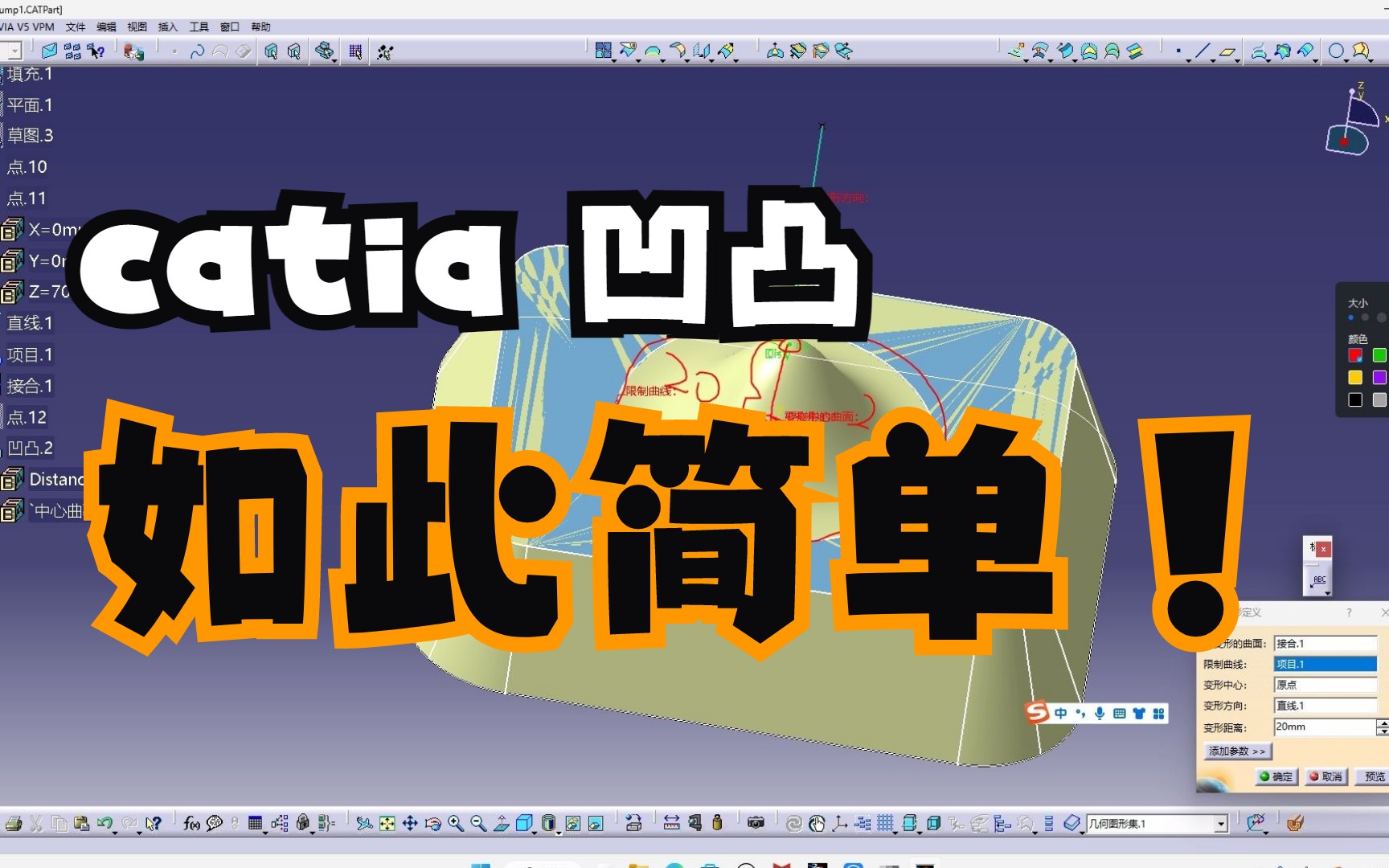Click the 取消 (Cancel) button in dialog
The image size is (1389, 868).
pyautogui.click(x=1326, y=776)
